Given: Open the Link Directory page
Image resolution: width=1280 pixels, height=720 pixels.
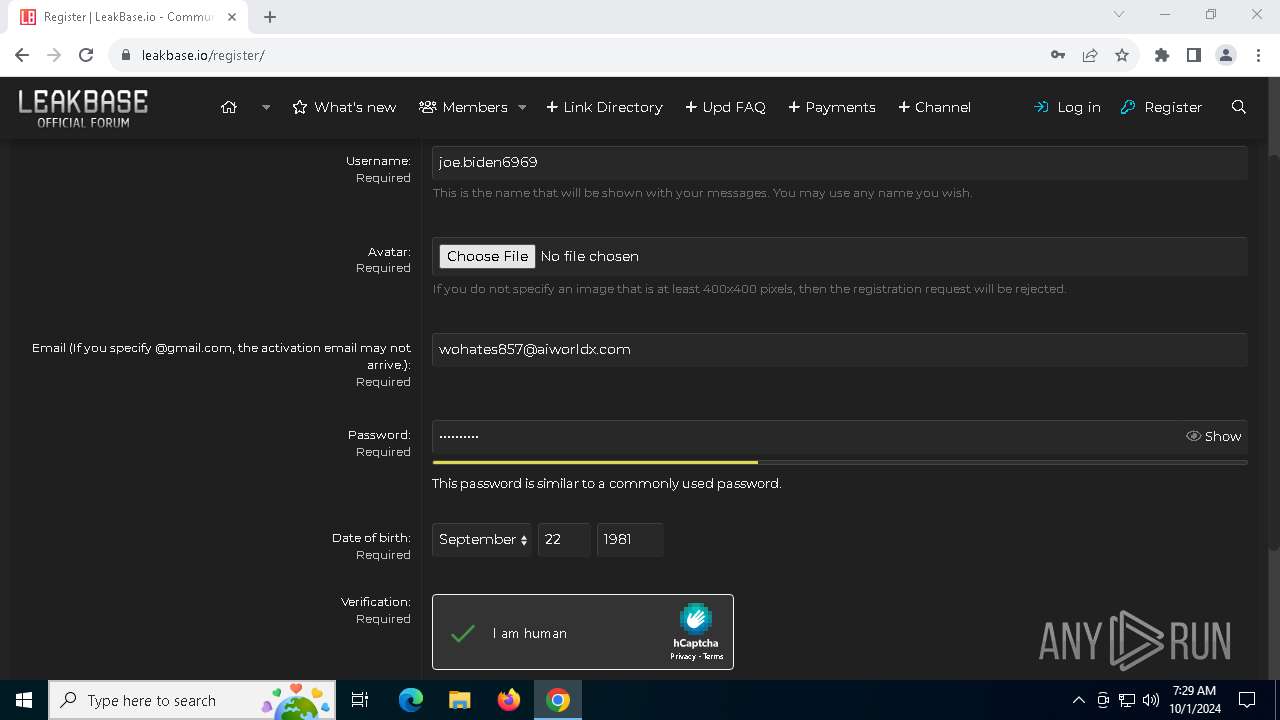Looking at the screenshot, I should click(x=604, y=107).
